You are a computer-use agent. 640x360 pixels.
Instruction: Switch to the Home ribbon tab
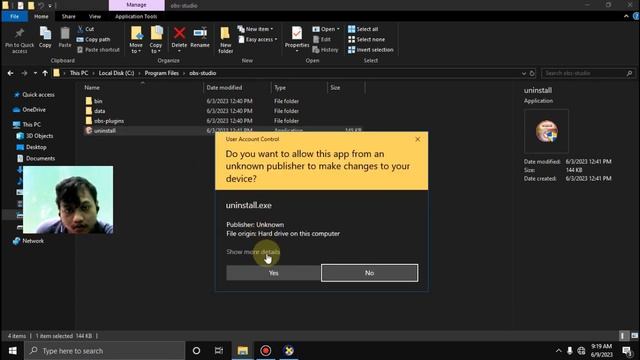(x=41, y=16)
